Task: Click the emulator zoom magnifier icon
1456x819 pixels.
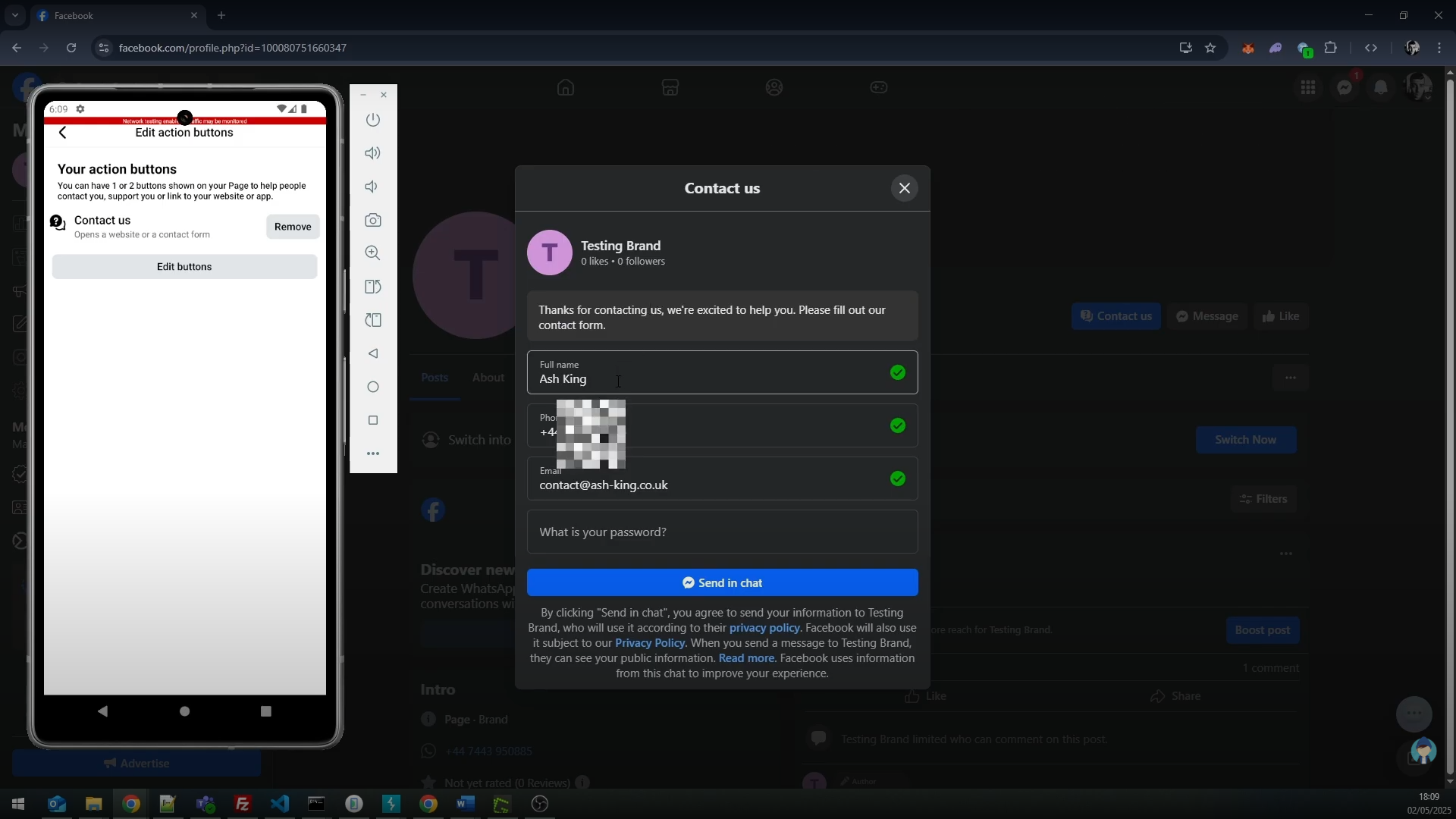Action: [372, 253]
